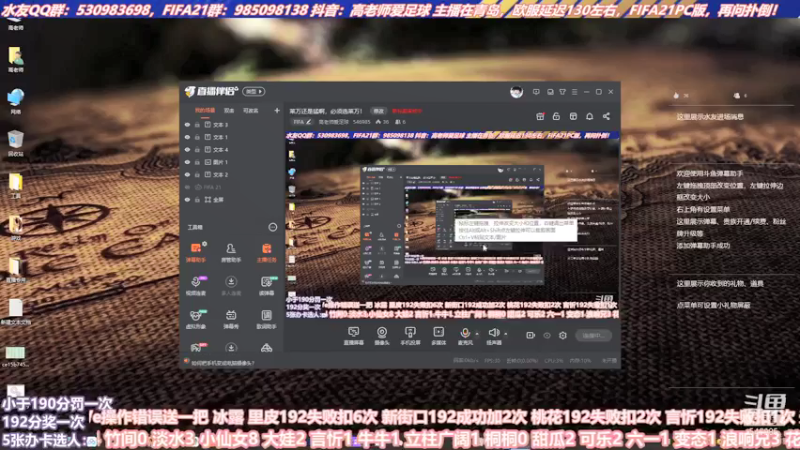Click the 扬声器 speaker icon
Image resolution: width=800 pixels, height=450 pixels.
coord(493,333)
